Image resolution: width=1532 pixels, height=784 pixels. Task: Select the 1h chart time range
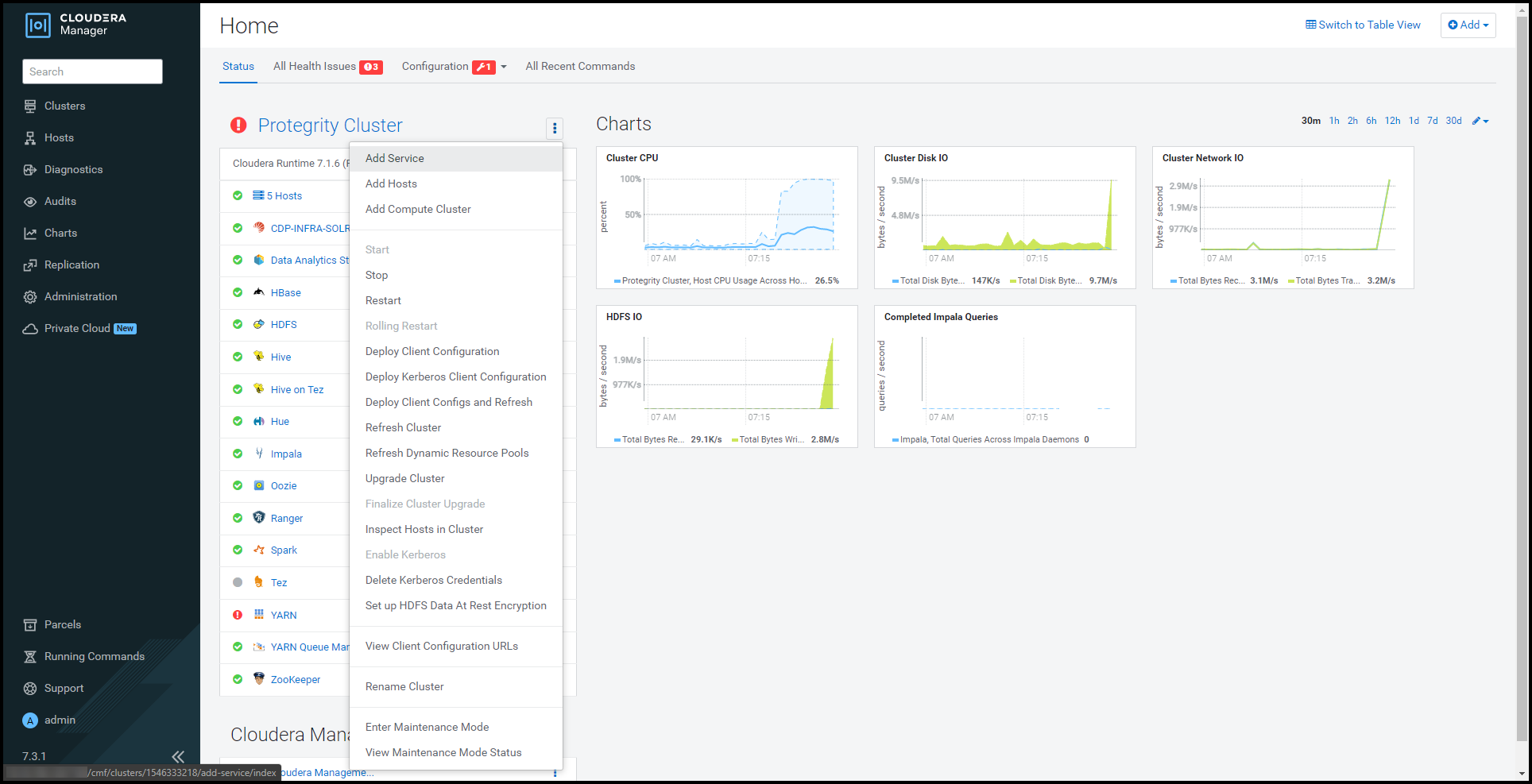[x=1334, y=121]
